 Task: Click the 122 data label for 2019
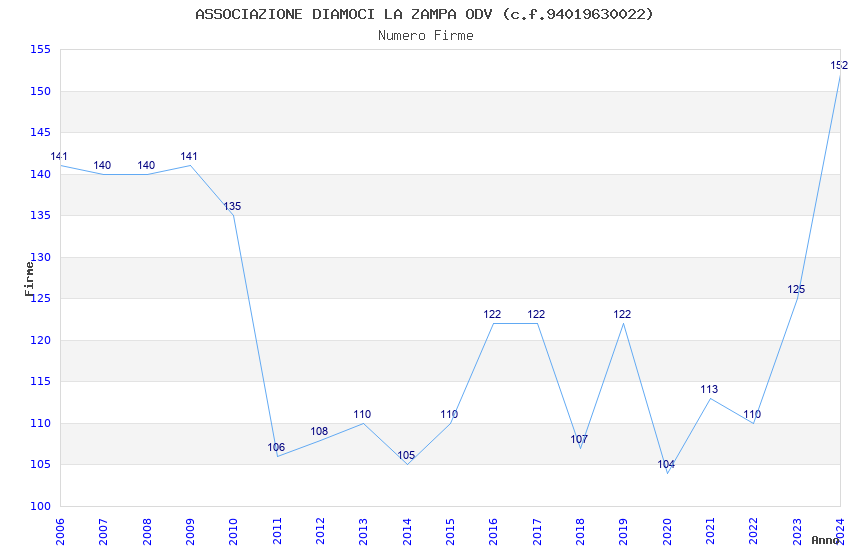(622, 315)
